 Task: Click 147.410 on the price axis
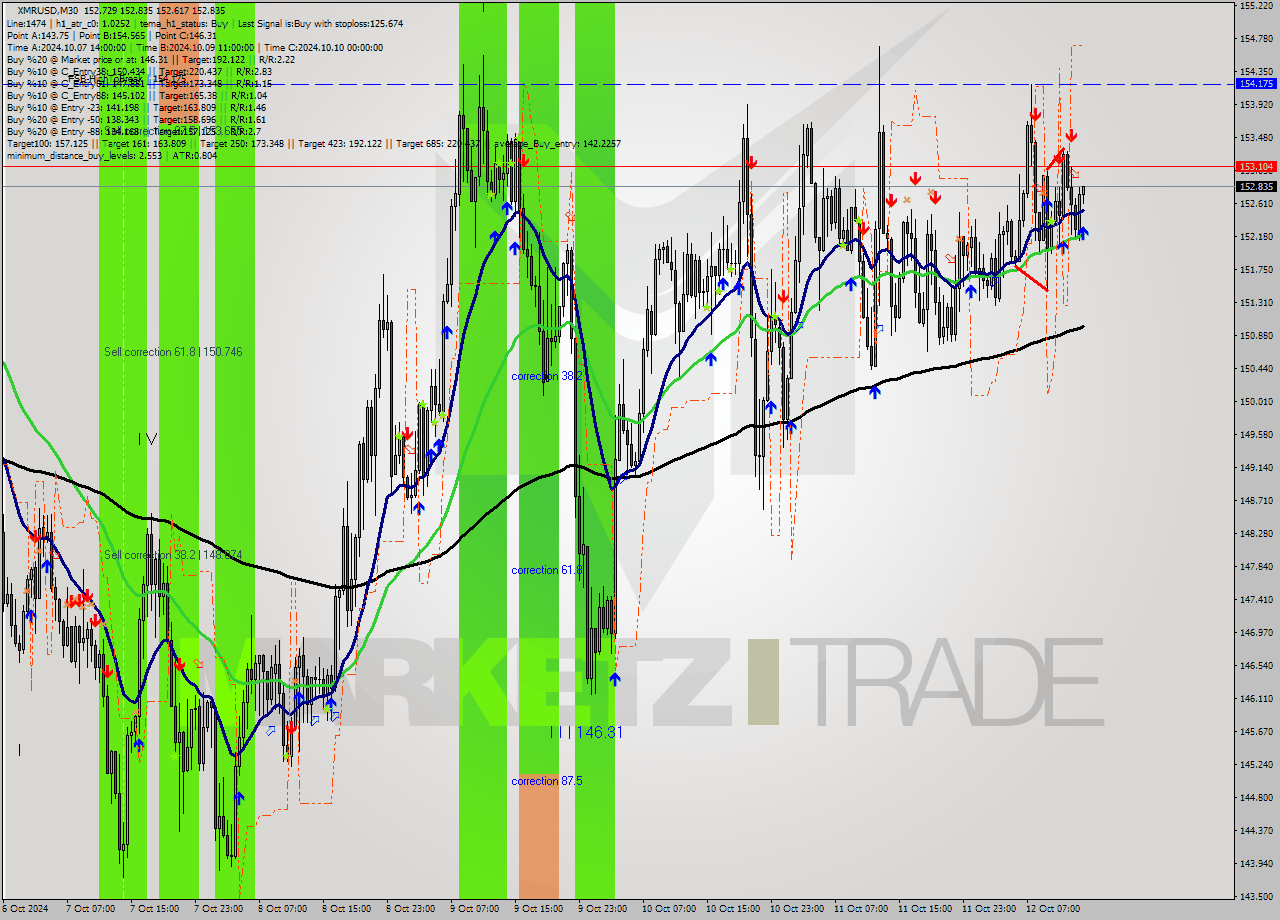coord(1256,599)
